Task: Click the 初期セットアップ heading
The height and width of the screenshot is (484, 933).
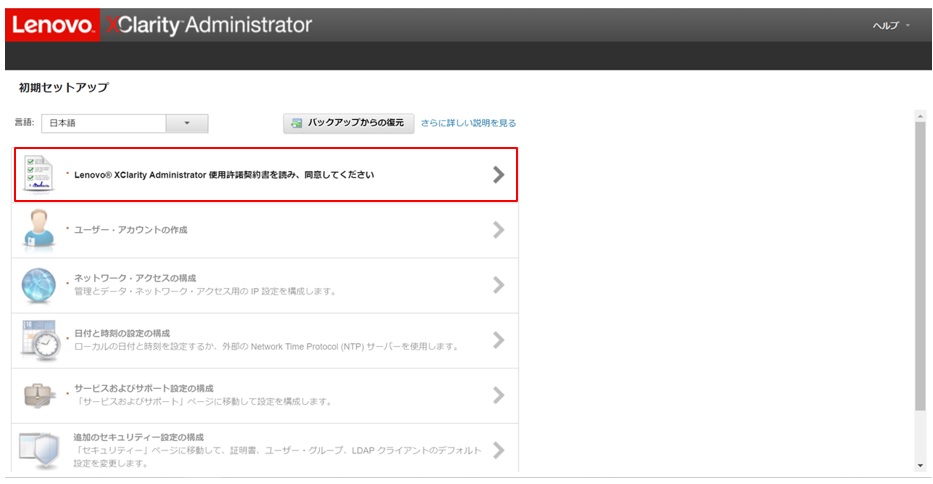Action: pyautogui.click(x=64, y=88)
